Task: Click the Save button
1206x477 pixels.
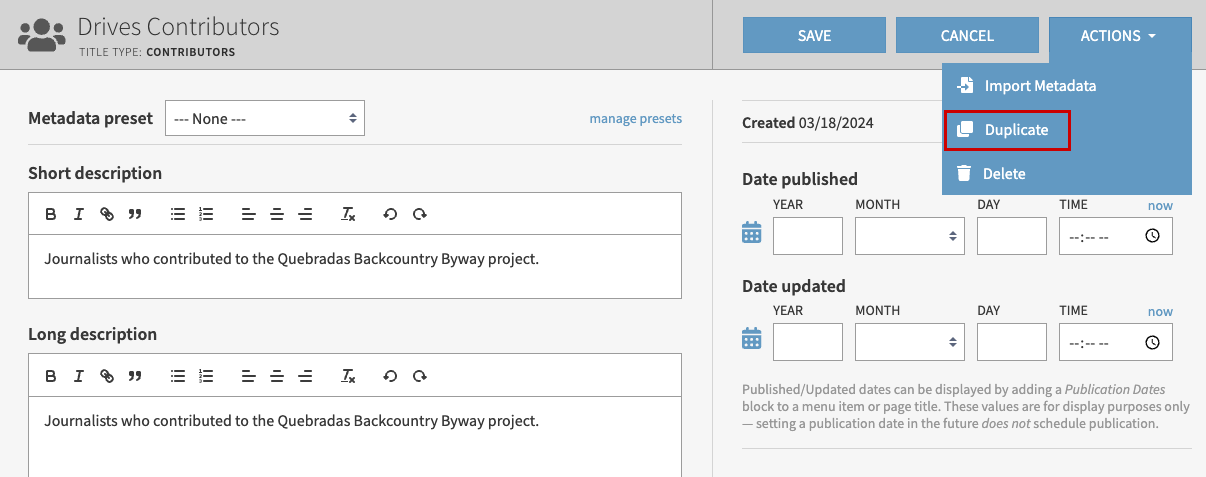Action: pyautogui.click(x=814, y=36)
